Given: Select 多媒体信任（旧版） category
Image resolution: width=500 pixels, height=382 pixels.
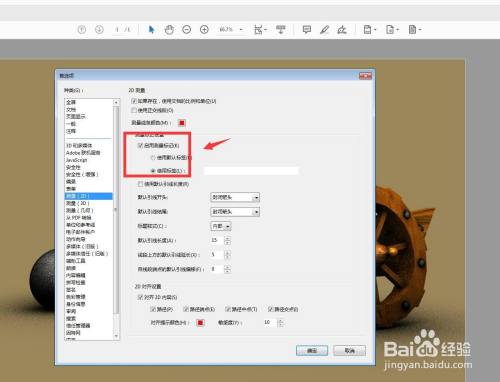Looking at the screenshot, I should tap(87, 254).
